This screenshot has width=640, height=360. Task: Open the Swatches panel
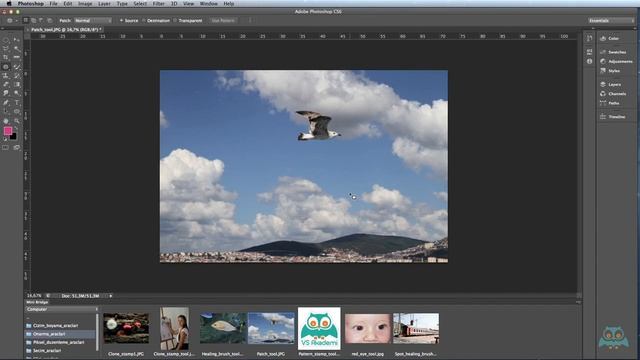613,52
